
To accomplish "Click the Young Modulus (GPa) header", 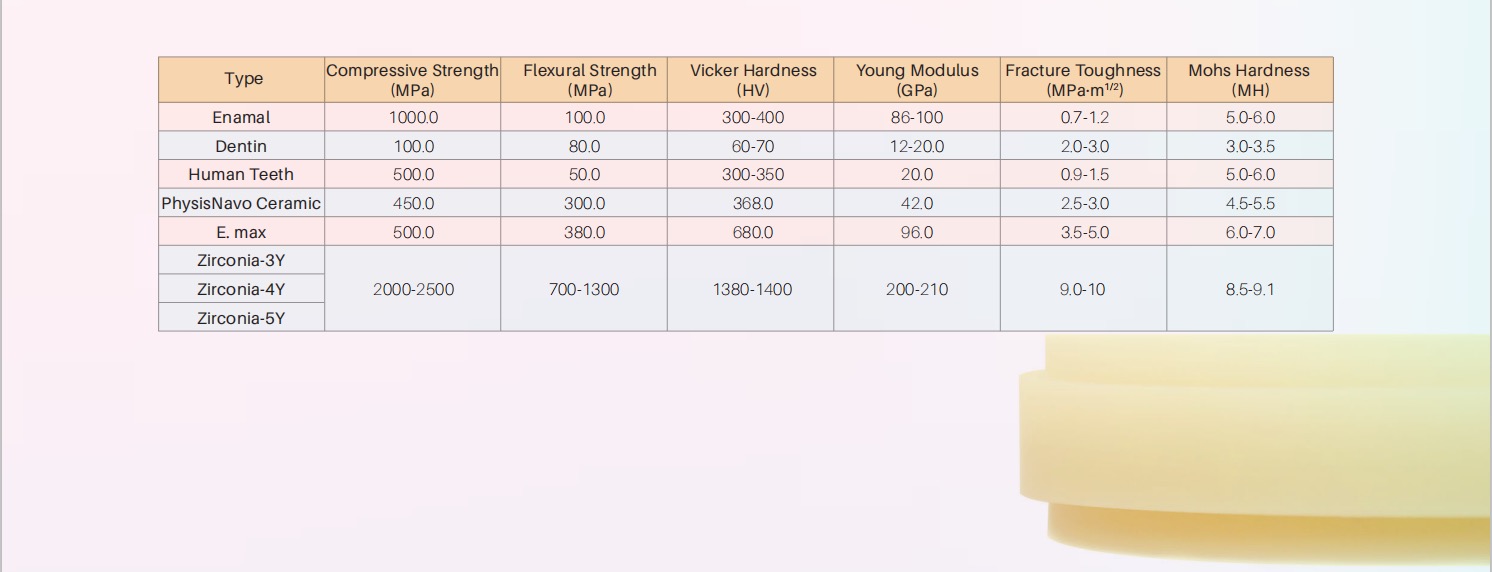I will [917, 80].
